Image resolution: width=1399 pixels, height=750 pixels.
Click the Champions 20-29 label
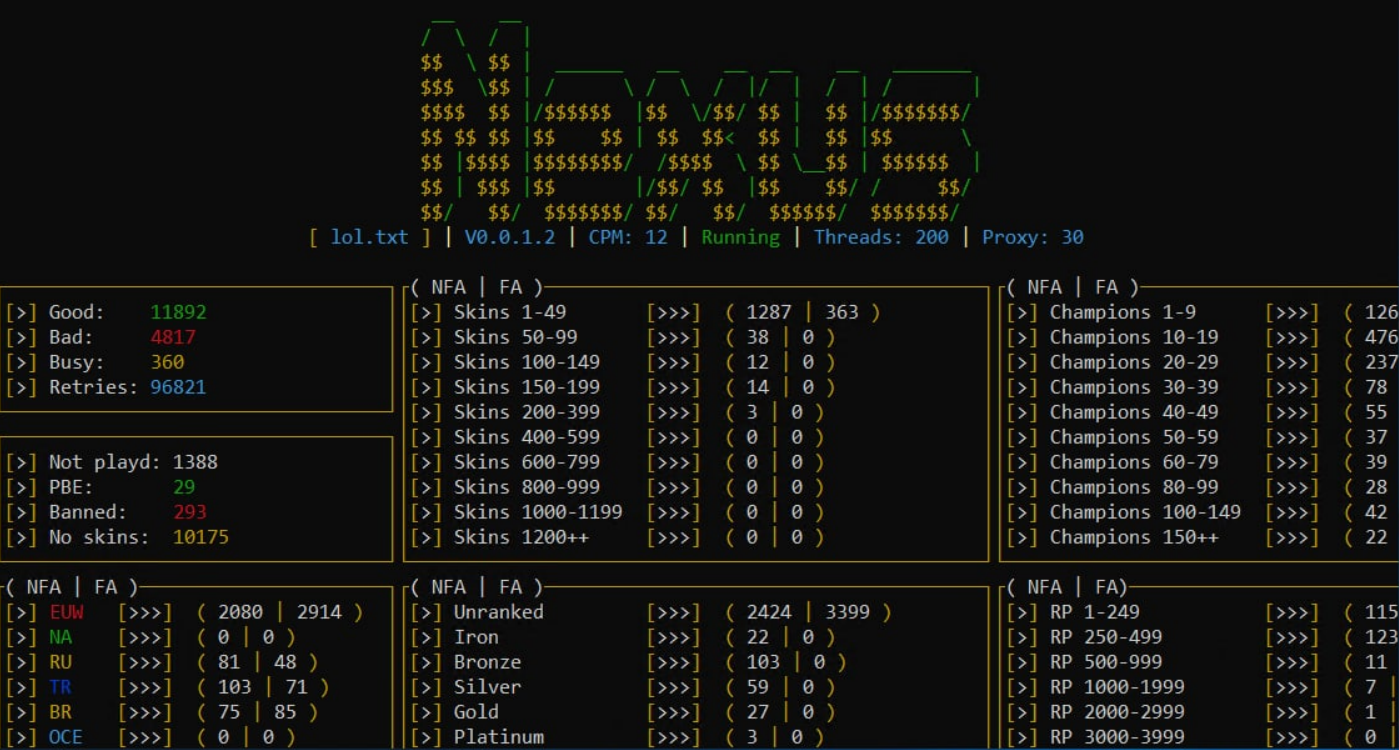point(1134,362)
